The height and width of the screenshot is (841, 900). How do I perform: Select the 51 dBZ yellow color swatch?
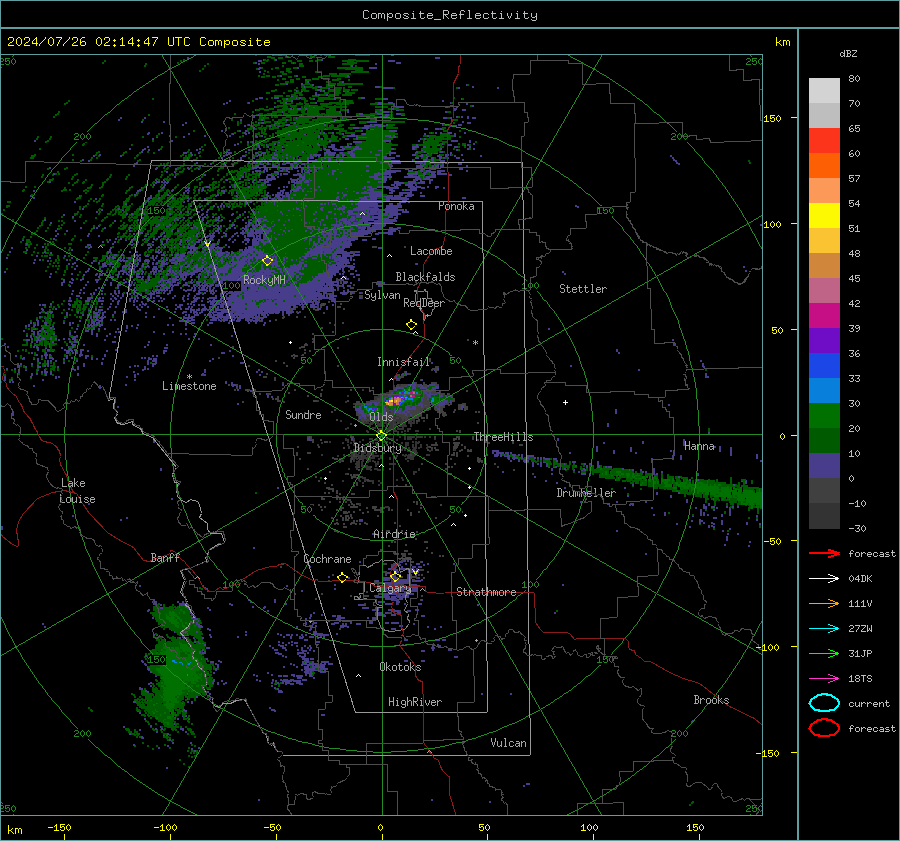coord(824,216)
